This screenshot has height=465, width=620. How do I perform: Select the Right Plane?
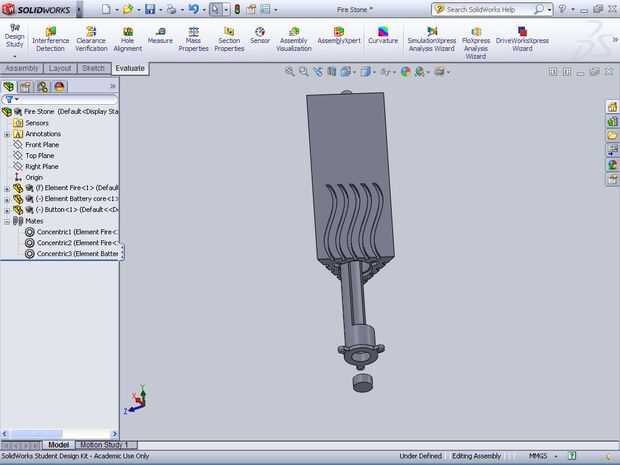[42, 166]
